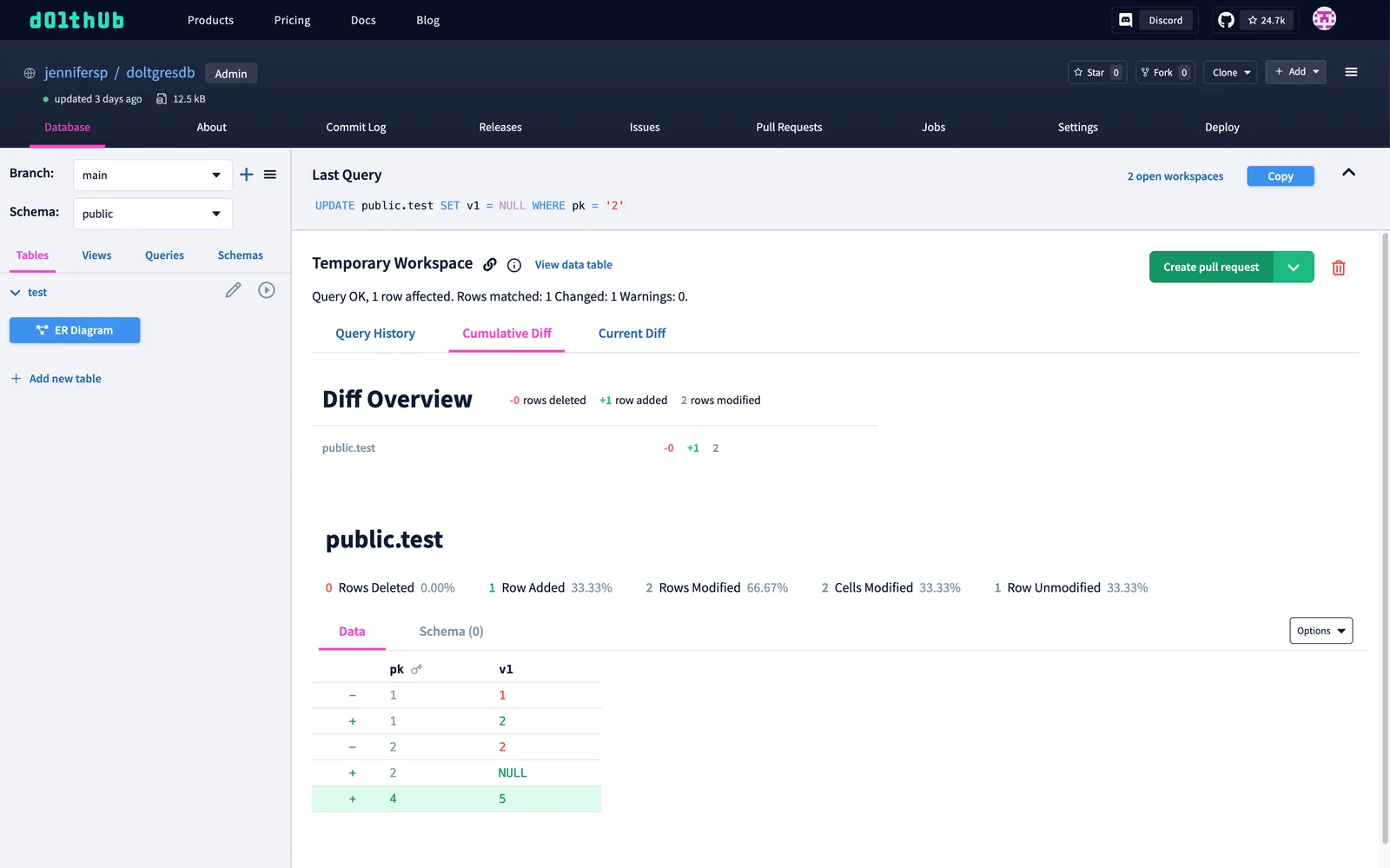Image resolution: width=1390 pixels, height=868 pixels.
Task: Show Temporary Workspace info icon
Action: 514,265
